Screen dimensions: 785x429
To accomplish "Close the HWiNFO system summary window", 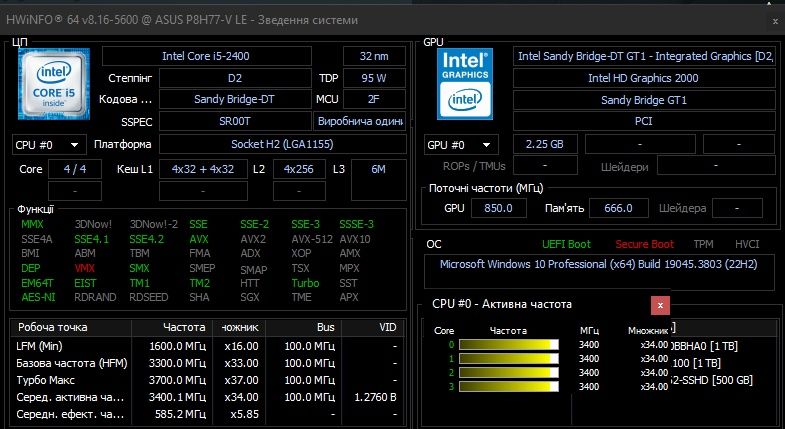I will (x=775, y=21).
